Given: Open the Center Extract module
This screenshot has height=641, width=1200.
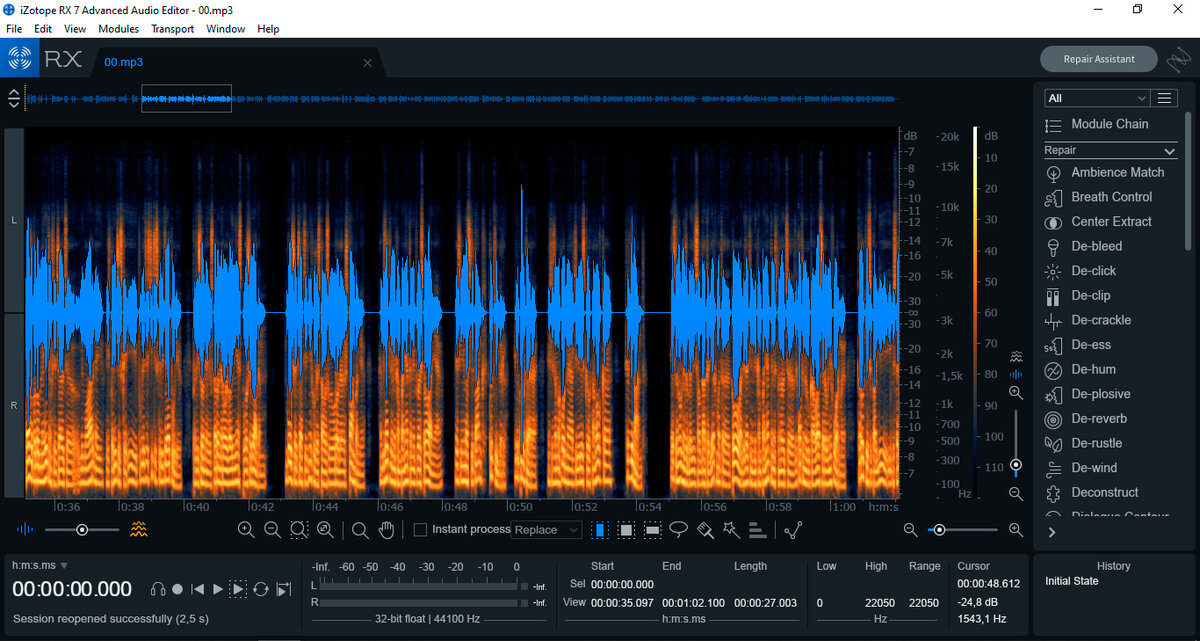Looking at the screenshot, I should 1098,221.
